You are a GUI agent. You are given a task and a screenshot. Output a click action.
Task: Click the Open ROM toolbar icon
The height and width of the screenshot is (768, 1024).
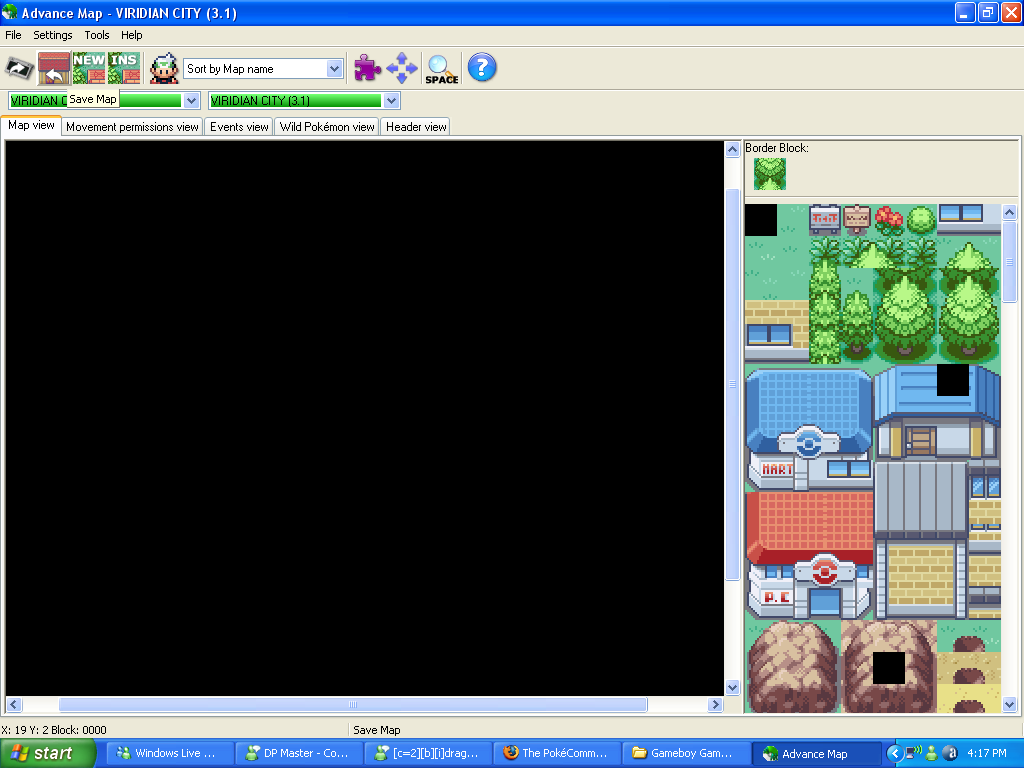click(x=20, y=68)
